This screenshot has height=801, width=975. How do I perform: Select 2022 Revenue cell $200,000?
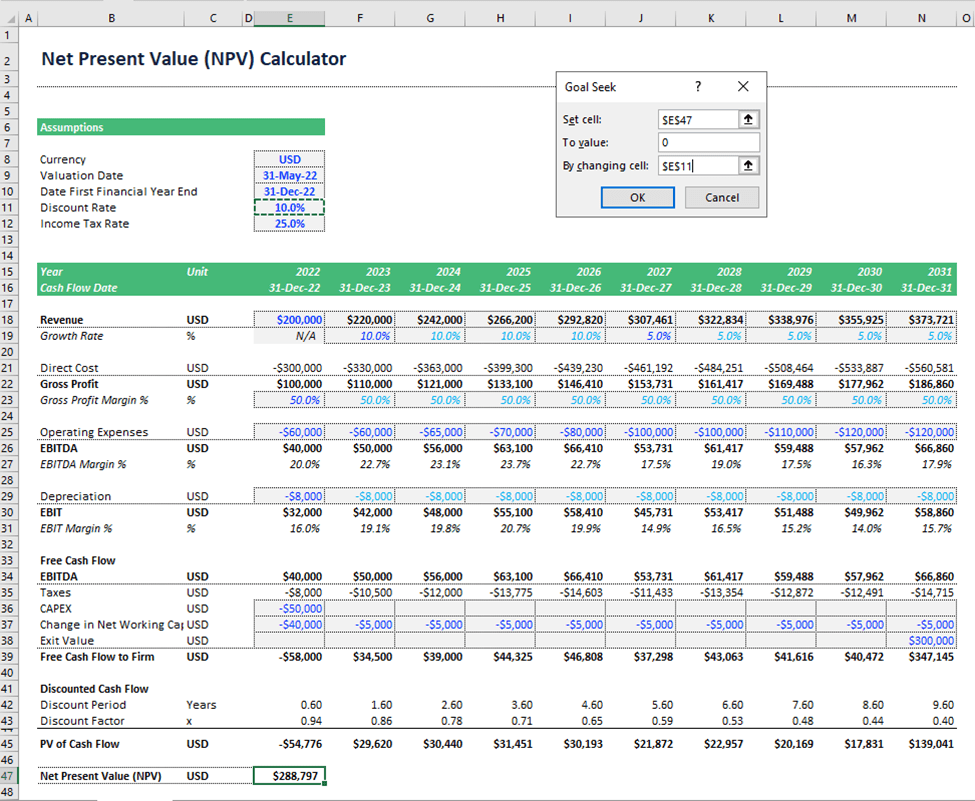coord(289,320)
